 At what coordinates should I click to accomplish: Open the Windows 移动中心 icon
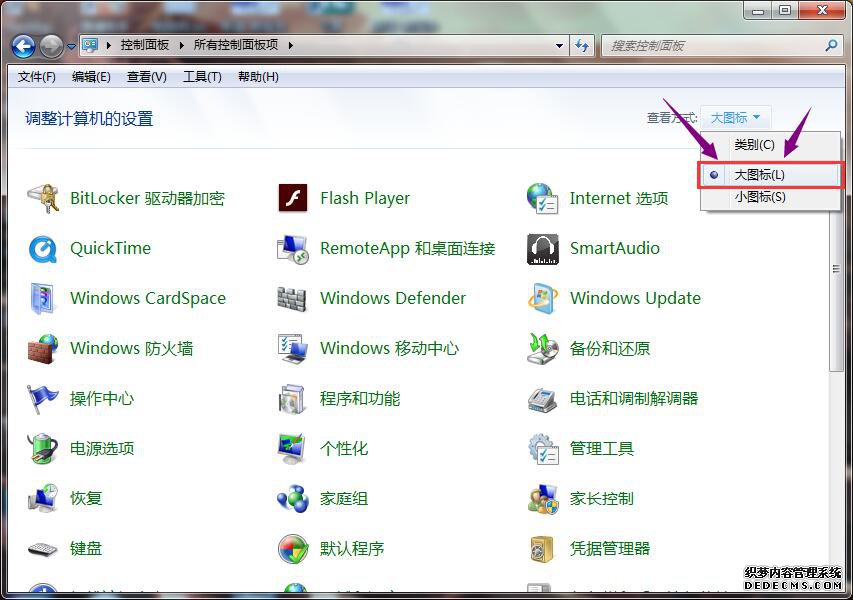click(293, 348)
